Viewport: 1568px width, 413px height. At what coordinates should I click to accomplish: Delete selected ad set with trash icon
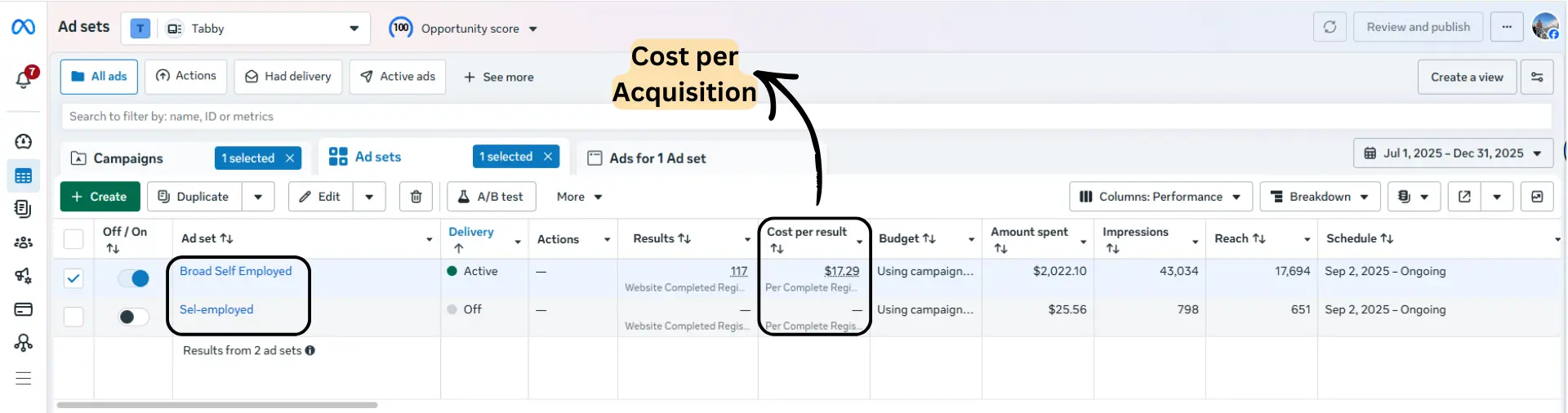(416, 197)
